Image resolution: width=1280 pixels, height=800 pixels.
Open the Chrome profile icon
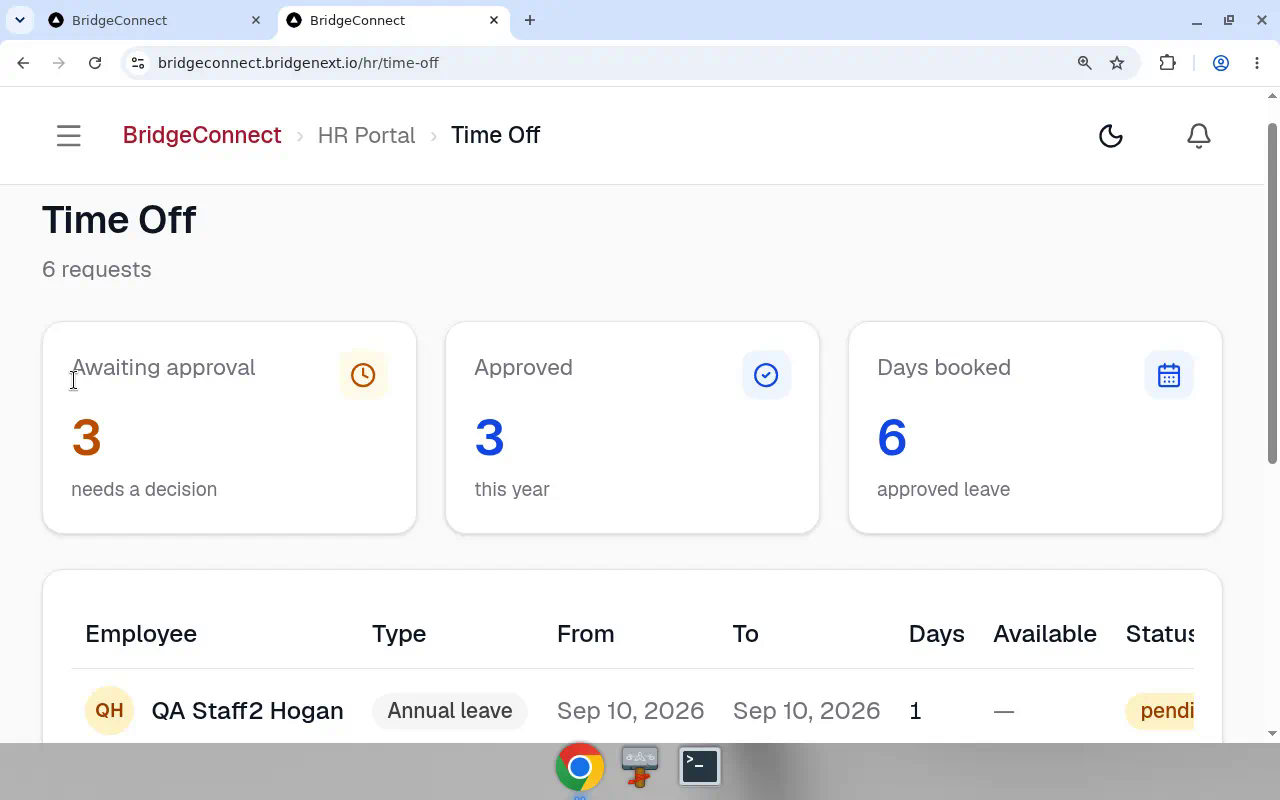1221,63
